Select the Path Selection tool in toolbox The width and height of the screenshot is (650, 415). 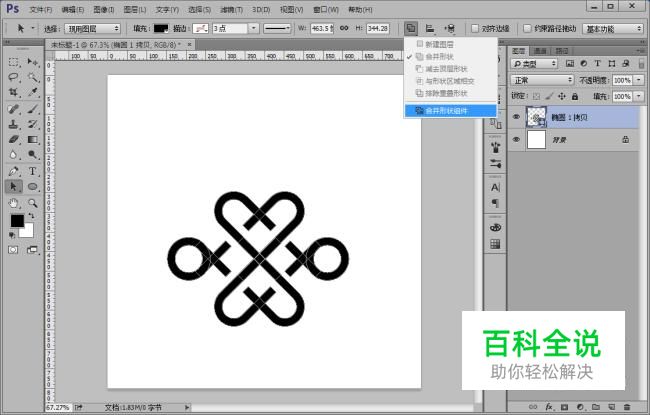tap(14, 187)
